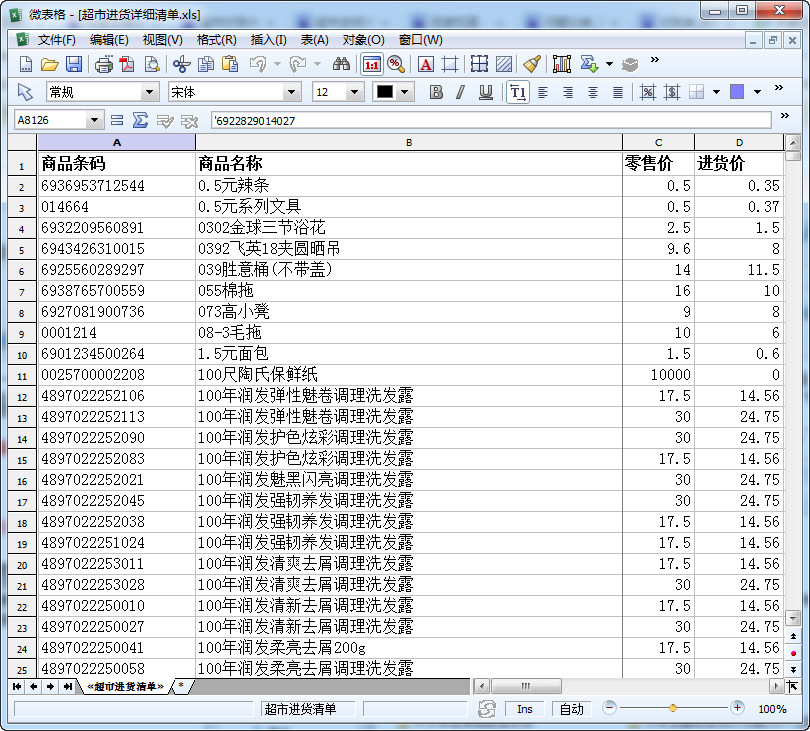The height and width of the screenshot is (731, 810).
Task: Open the font color dropdown arrow
Action: pos(404,92)
